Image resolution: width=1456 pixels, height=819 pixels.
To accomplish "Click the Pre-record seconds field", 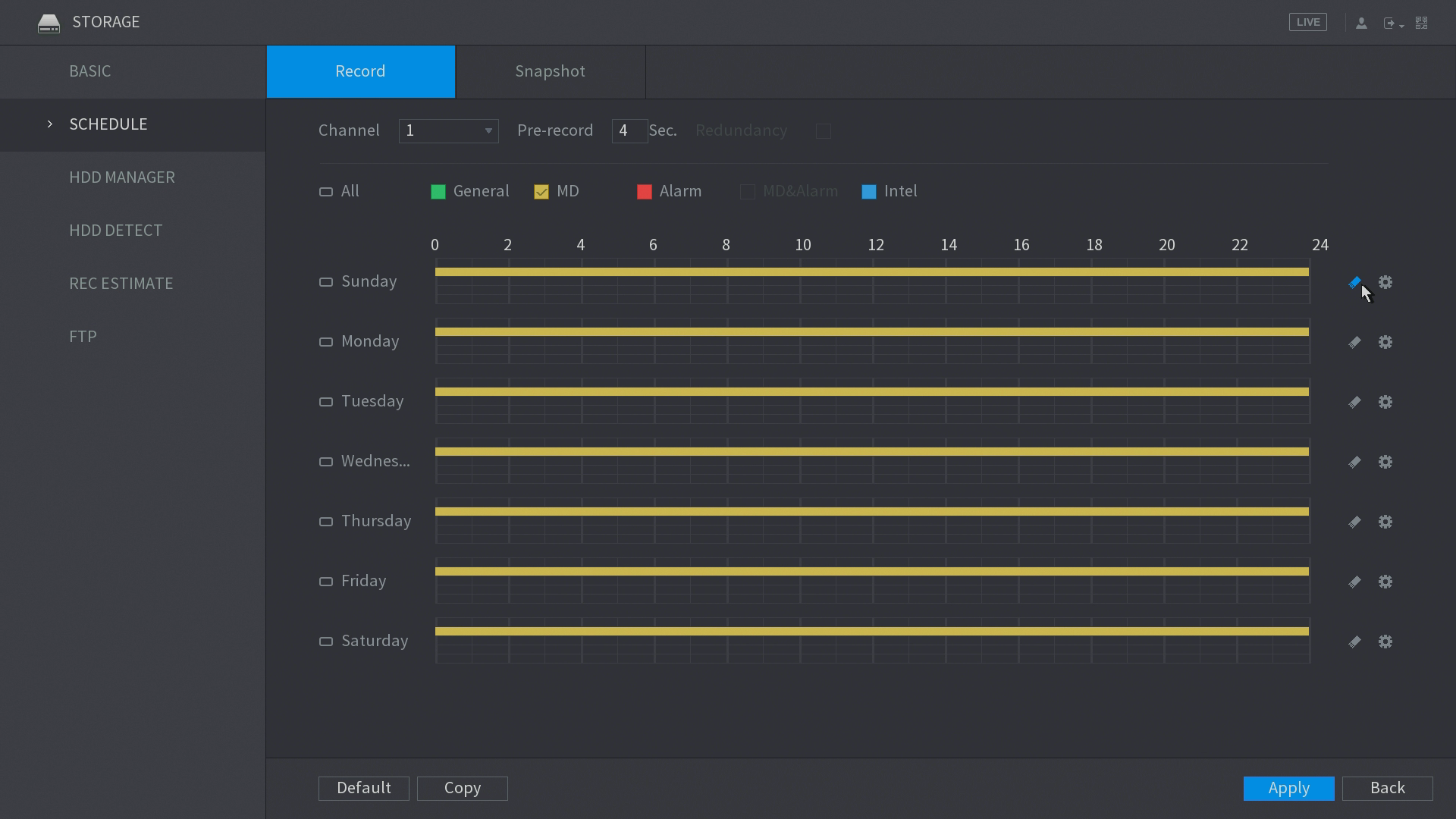I will point(629,131).
